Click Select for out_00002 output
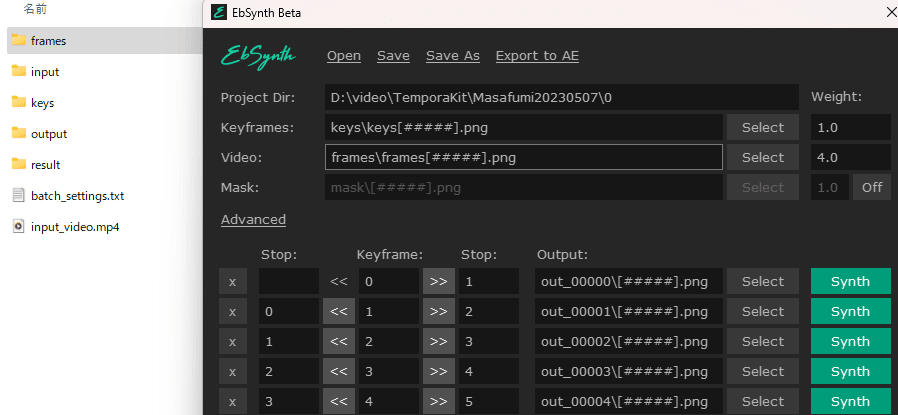The width and height of the screenshot is (898, 415). [763, 341]
